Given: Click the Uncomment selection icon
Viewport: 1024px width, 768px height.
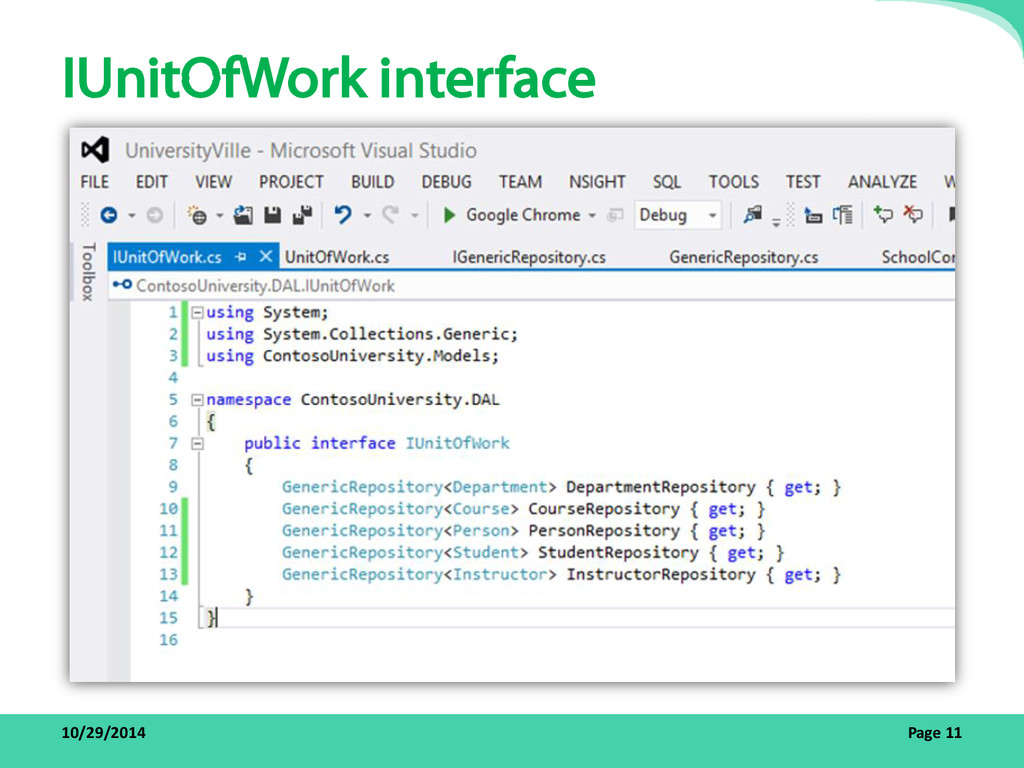Looking at the screenshot, I should coord(913,215).
